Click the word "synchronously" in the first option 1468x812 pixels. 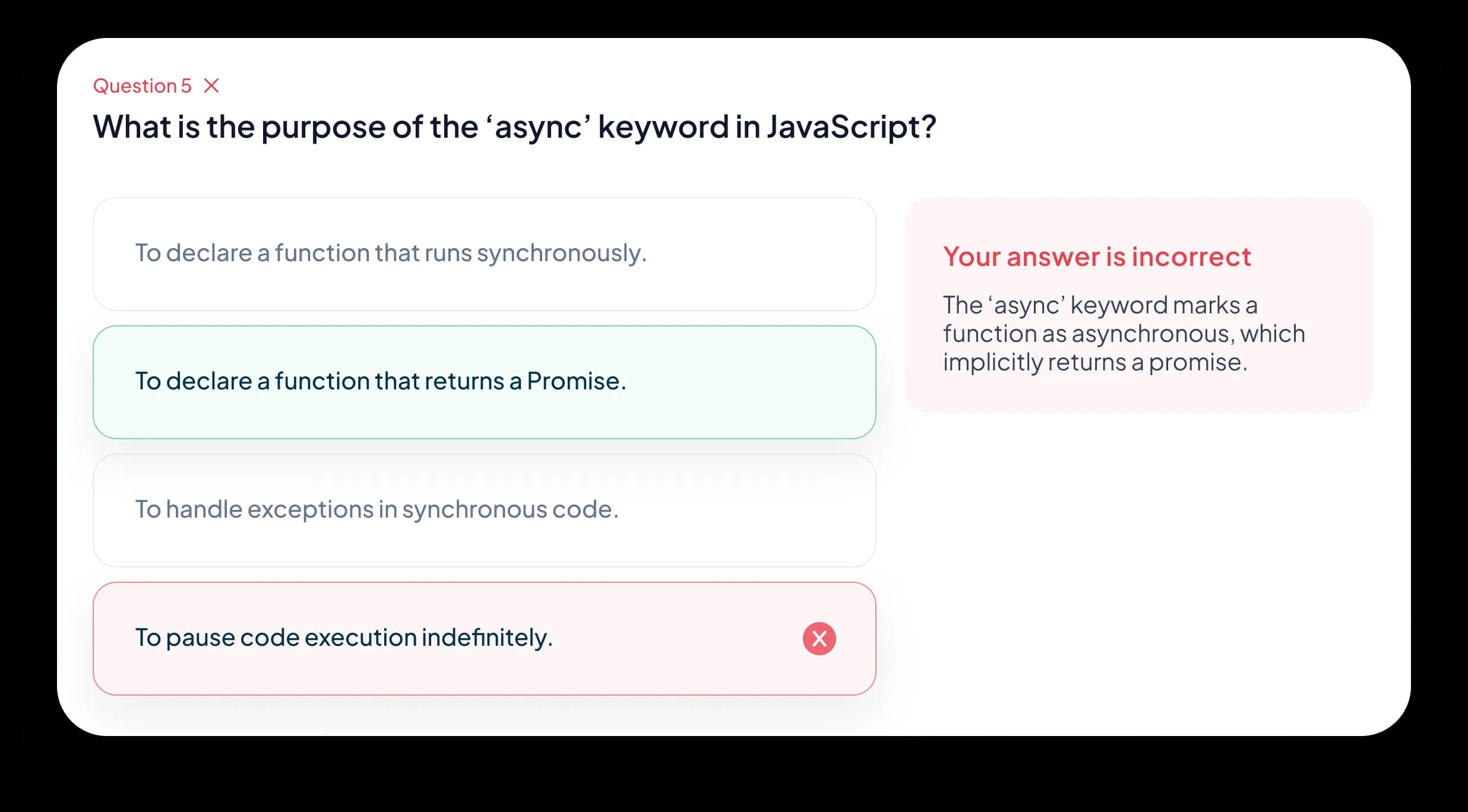[561, 253]
